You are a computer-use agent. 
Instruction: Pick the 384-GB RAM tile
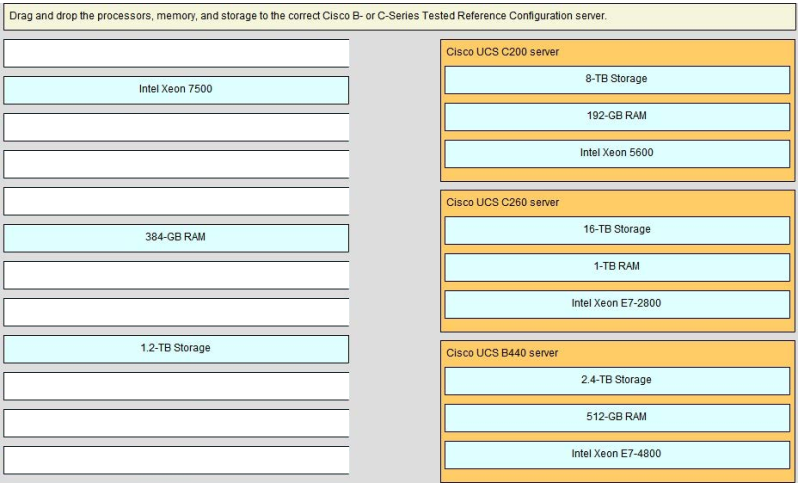coord(176,238)
